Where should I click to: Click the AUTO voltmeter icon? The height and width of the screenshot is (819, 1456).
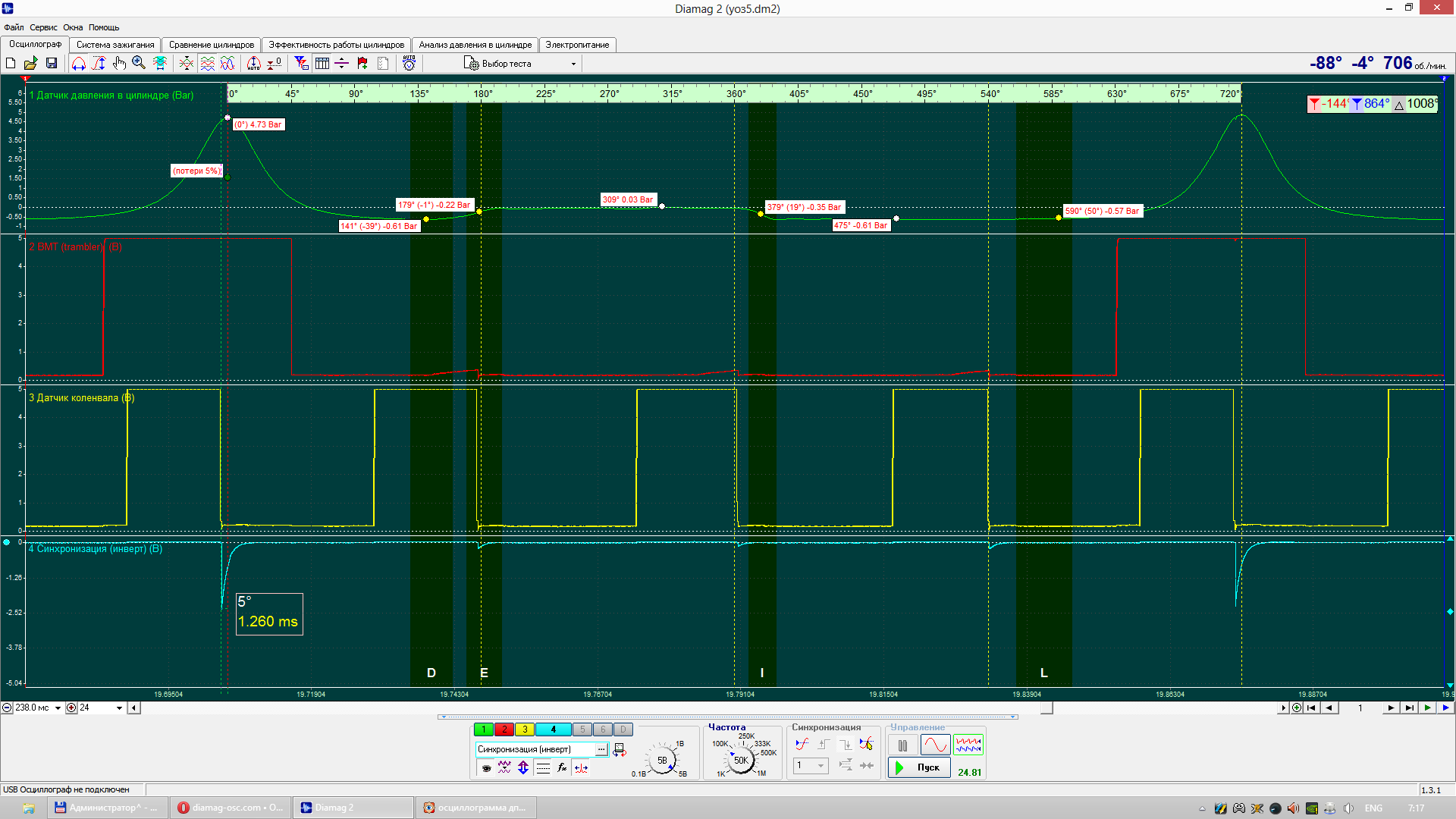coord(409,64)
